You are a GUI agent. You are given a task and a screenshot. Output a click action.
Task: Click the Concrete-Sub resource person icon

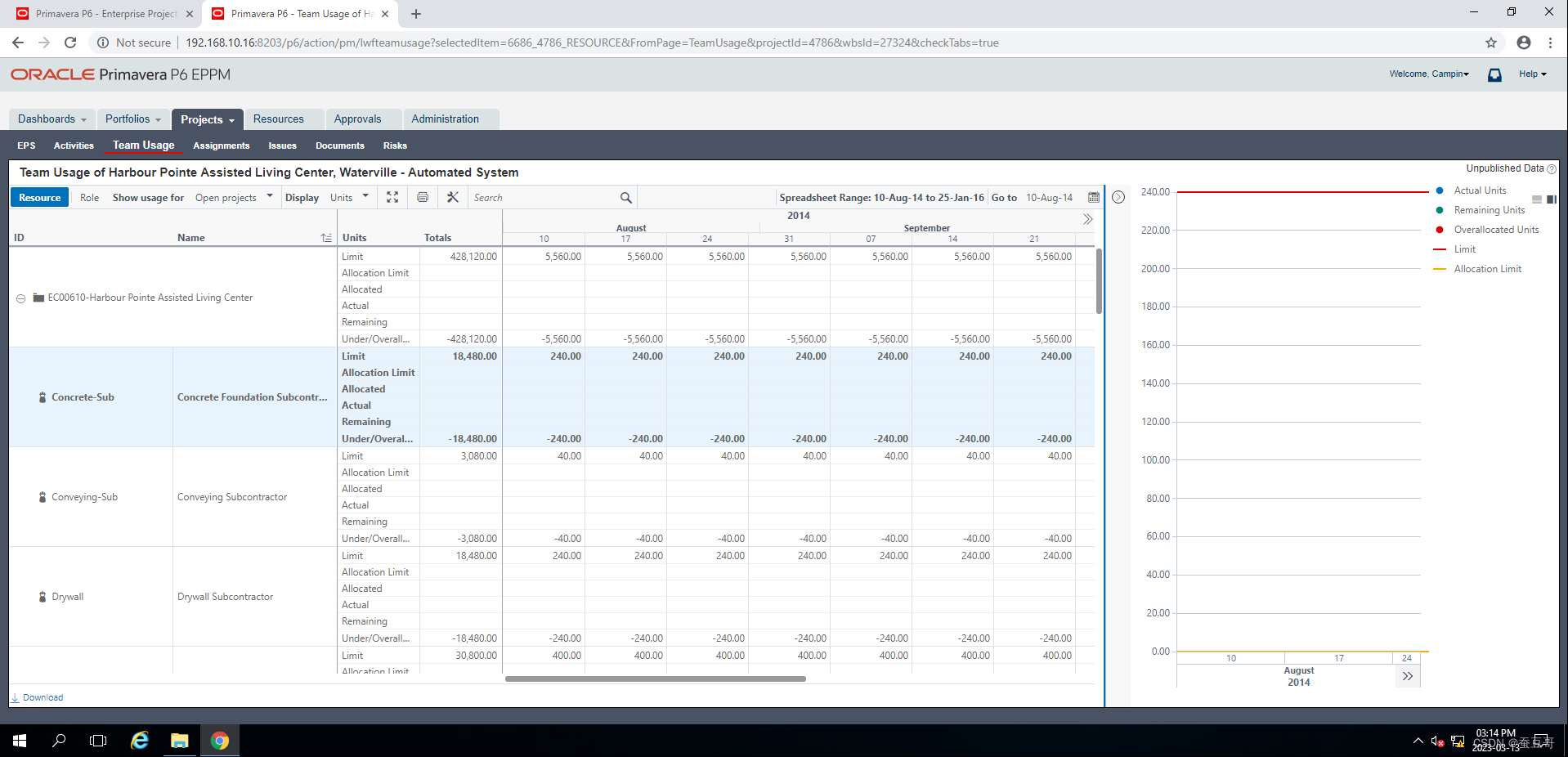[x=43, y=398]
